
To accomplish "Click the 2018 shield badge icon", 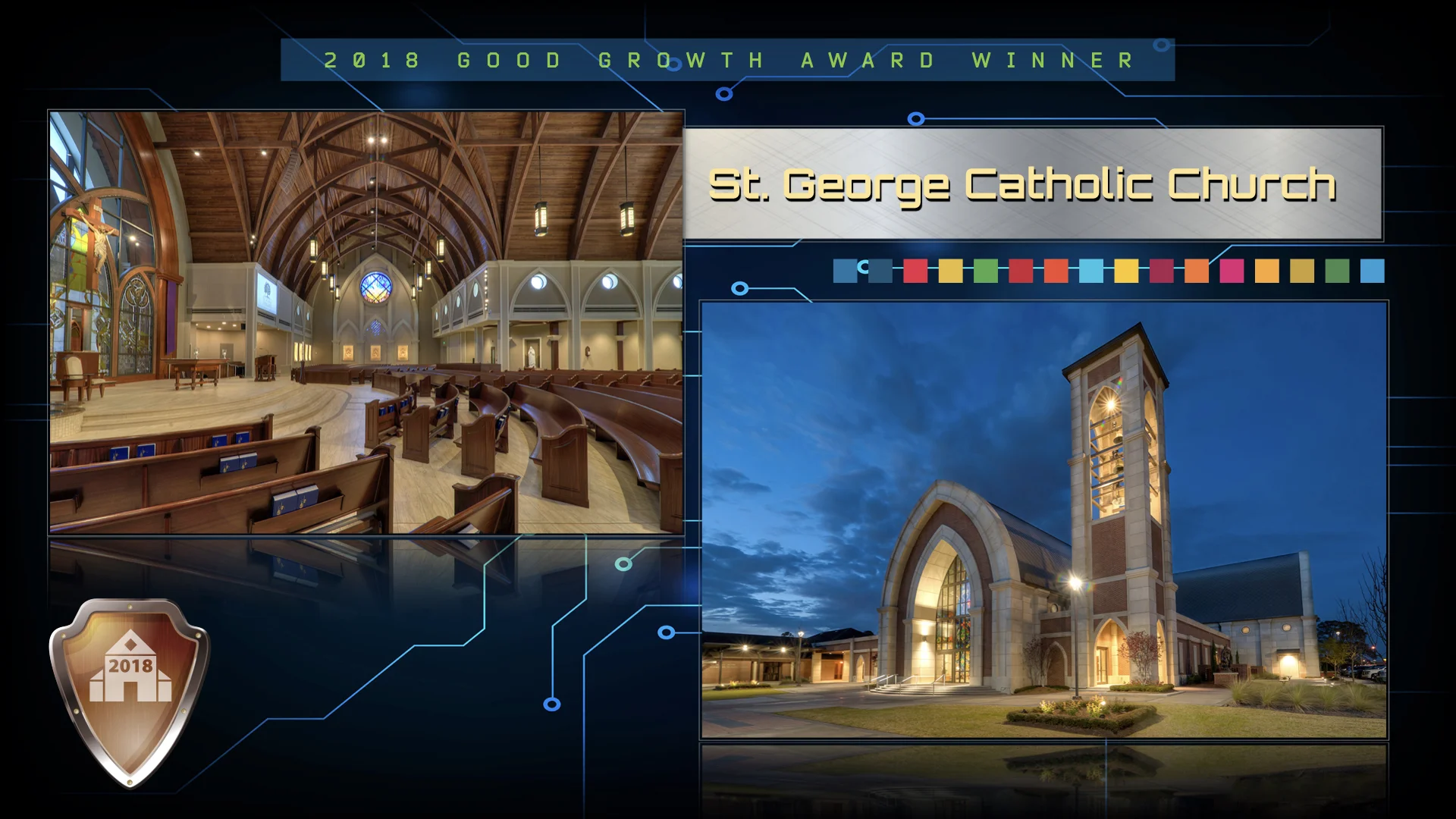I will (x=130, y=692).
